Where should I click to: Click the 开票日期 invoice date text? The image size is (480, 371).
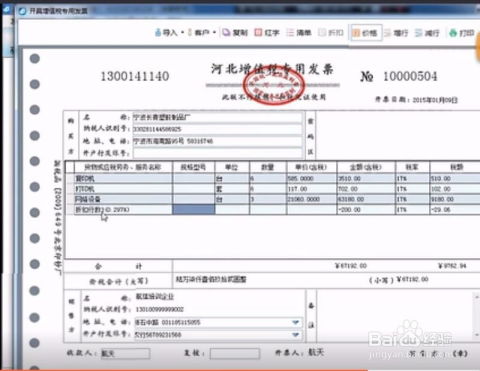[416, 100]
